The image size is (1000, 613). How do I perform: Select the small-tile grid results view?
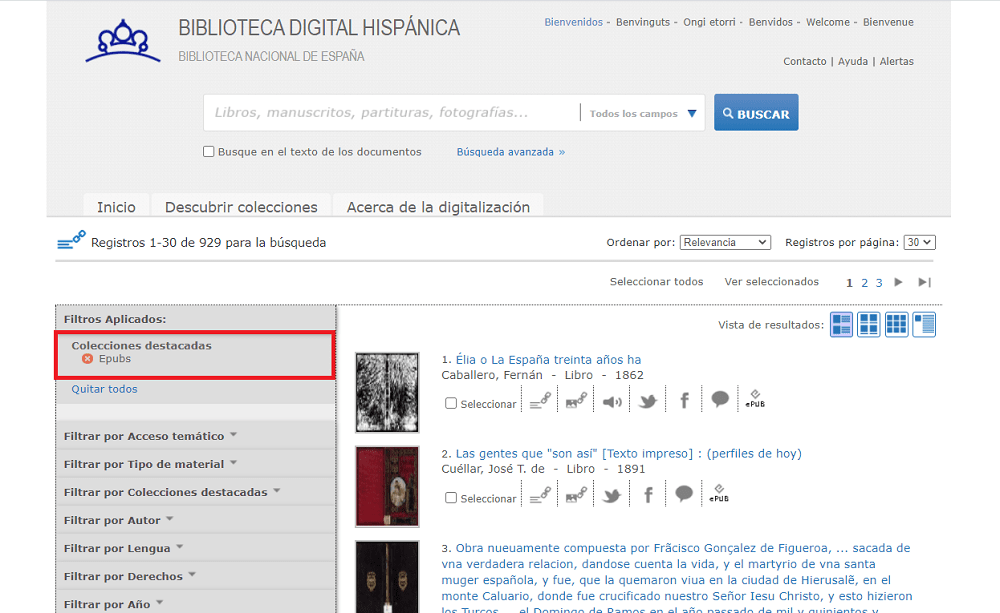(x=896, y=325)
